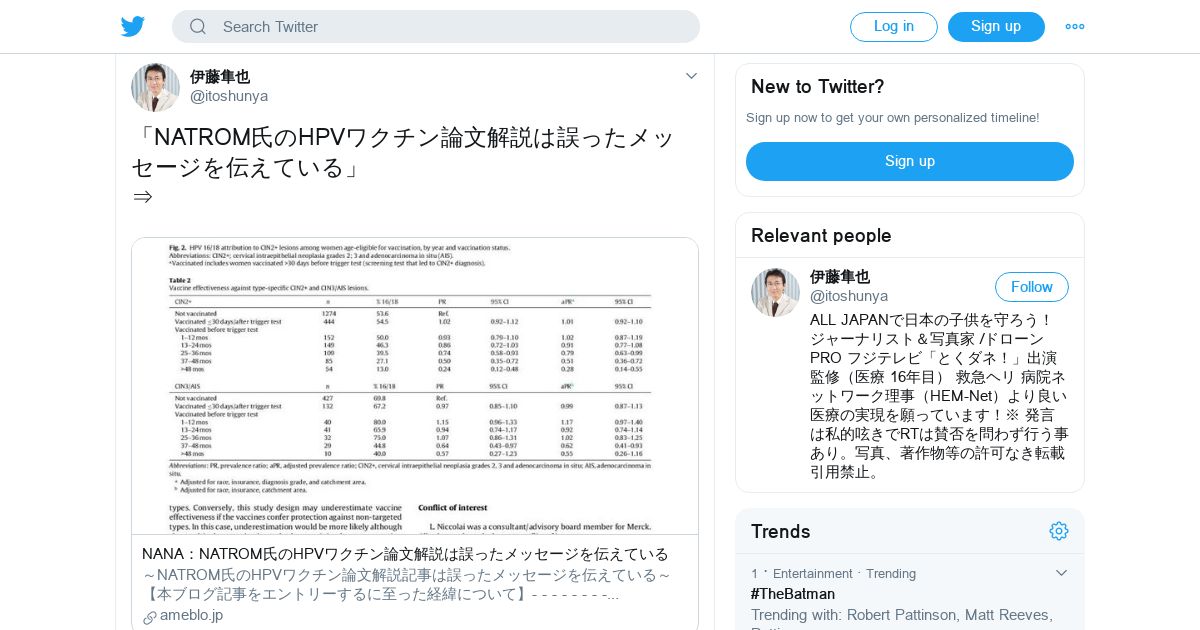The height and width of the screenshot is (630, 1200).
Task: Click Log in button
Action: (x=894, y=27)
